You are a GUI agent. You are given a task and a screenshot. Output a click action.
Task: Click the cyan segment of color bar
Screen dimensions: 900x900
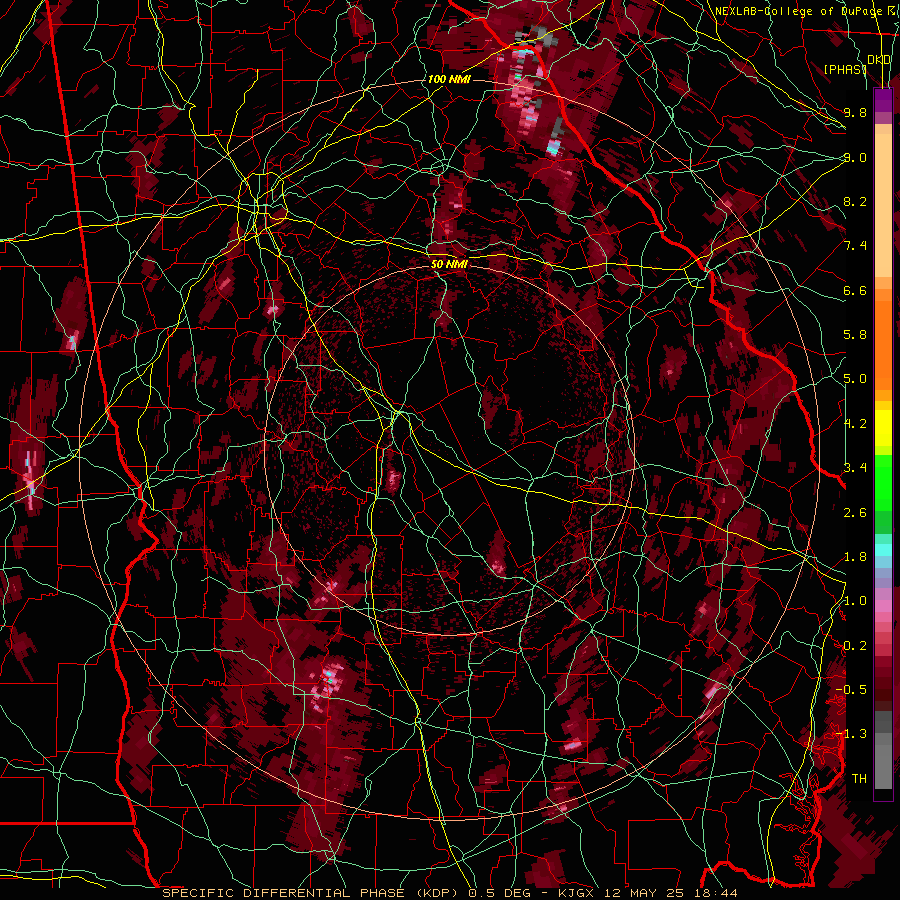[x=883, y=550]
